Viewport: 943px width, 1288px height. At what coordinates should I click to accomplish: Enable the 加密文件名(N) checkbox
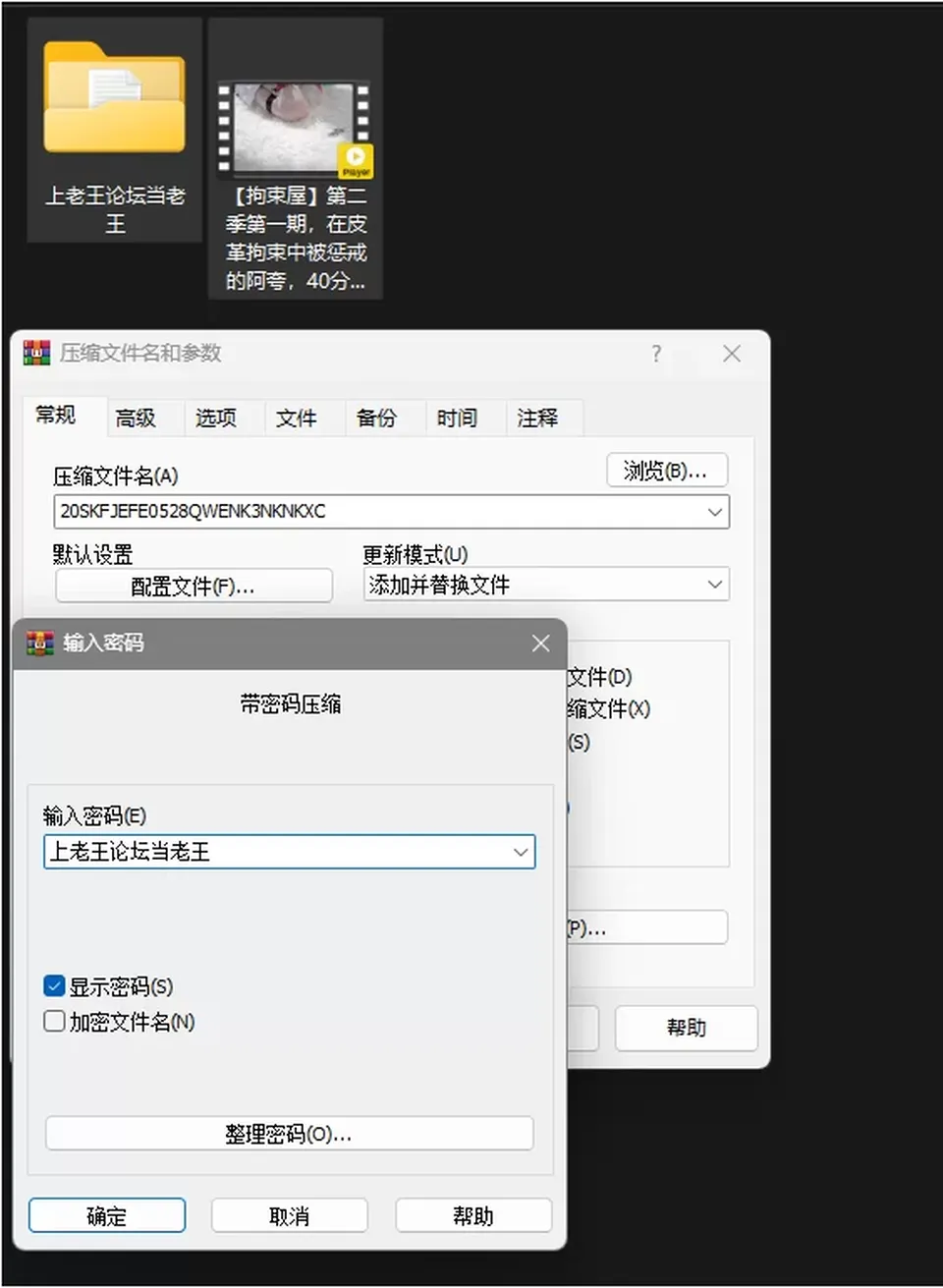click(55, 1022)
